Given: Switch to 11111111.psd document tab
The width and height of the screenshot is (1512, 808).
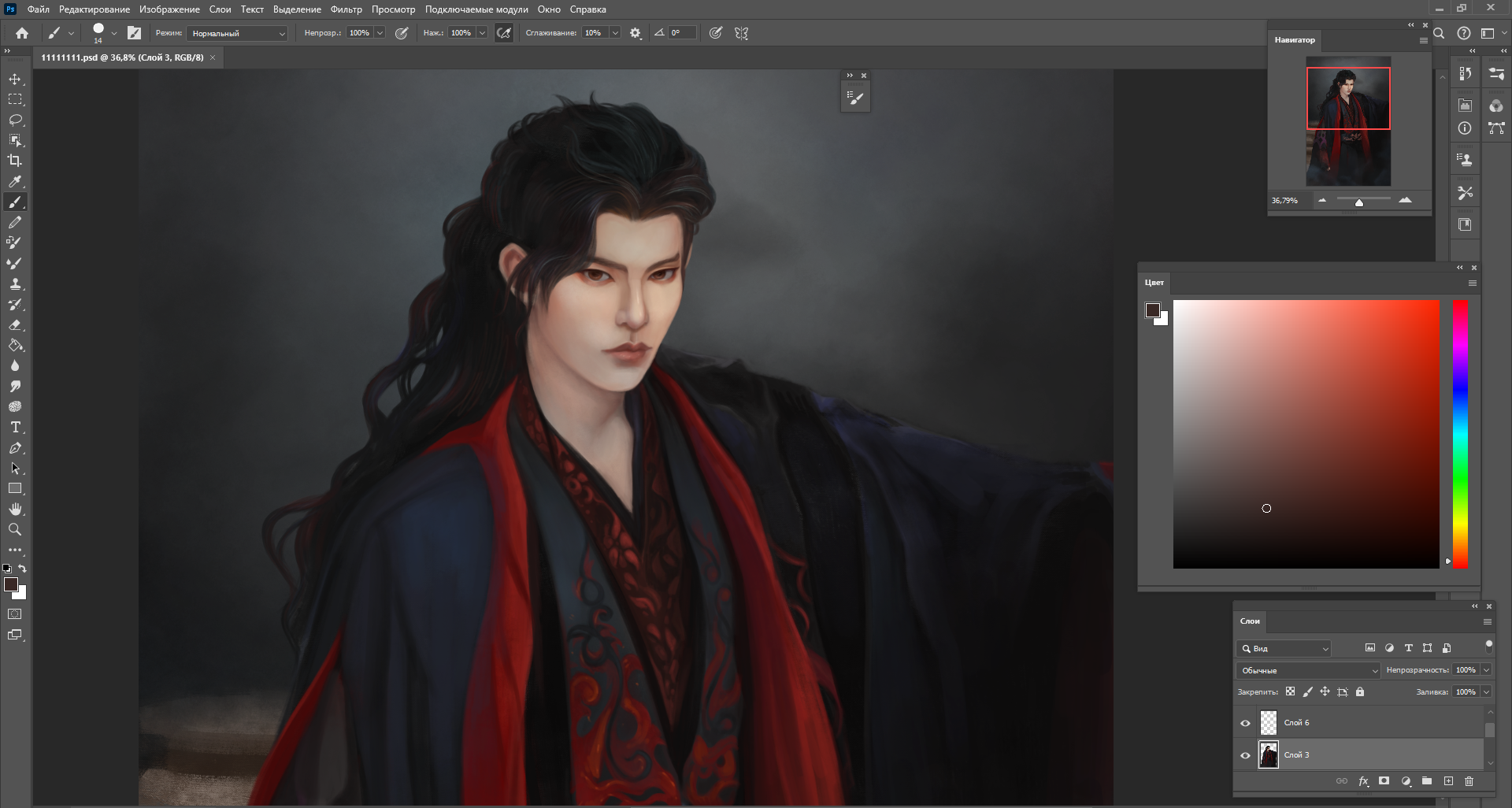Looking at the screenshot, I should tap(122, 57).
